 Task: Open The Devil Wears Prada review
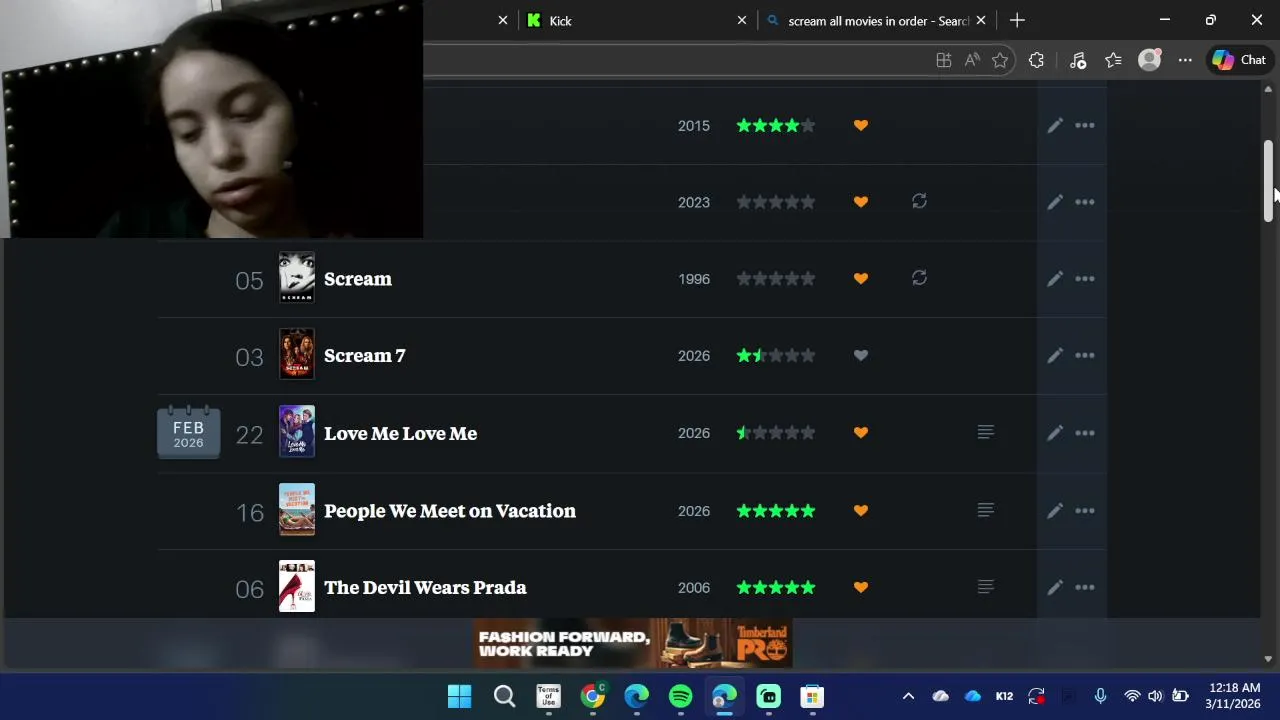click(985, 587)
